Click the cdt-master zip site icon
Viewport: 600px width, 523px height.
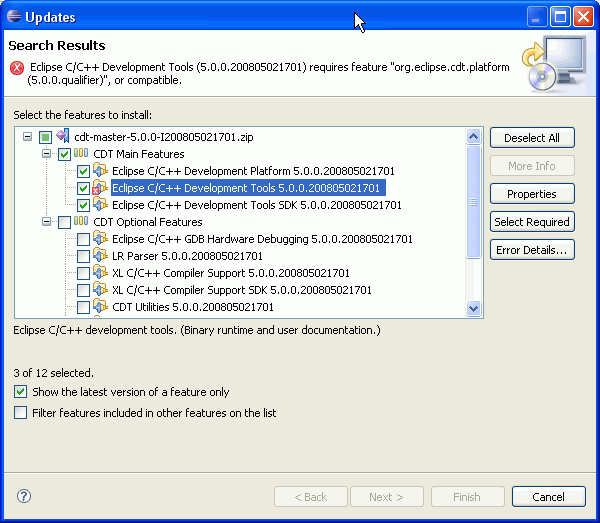[63, 136]
